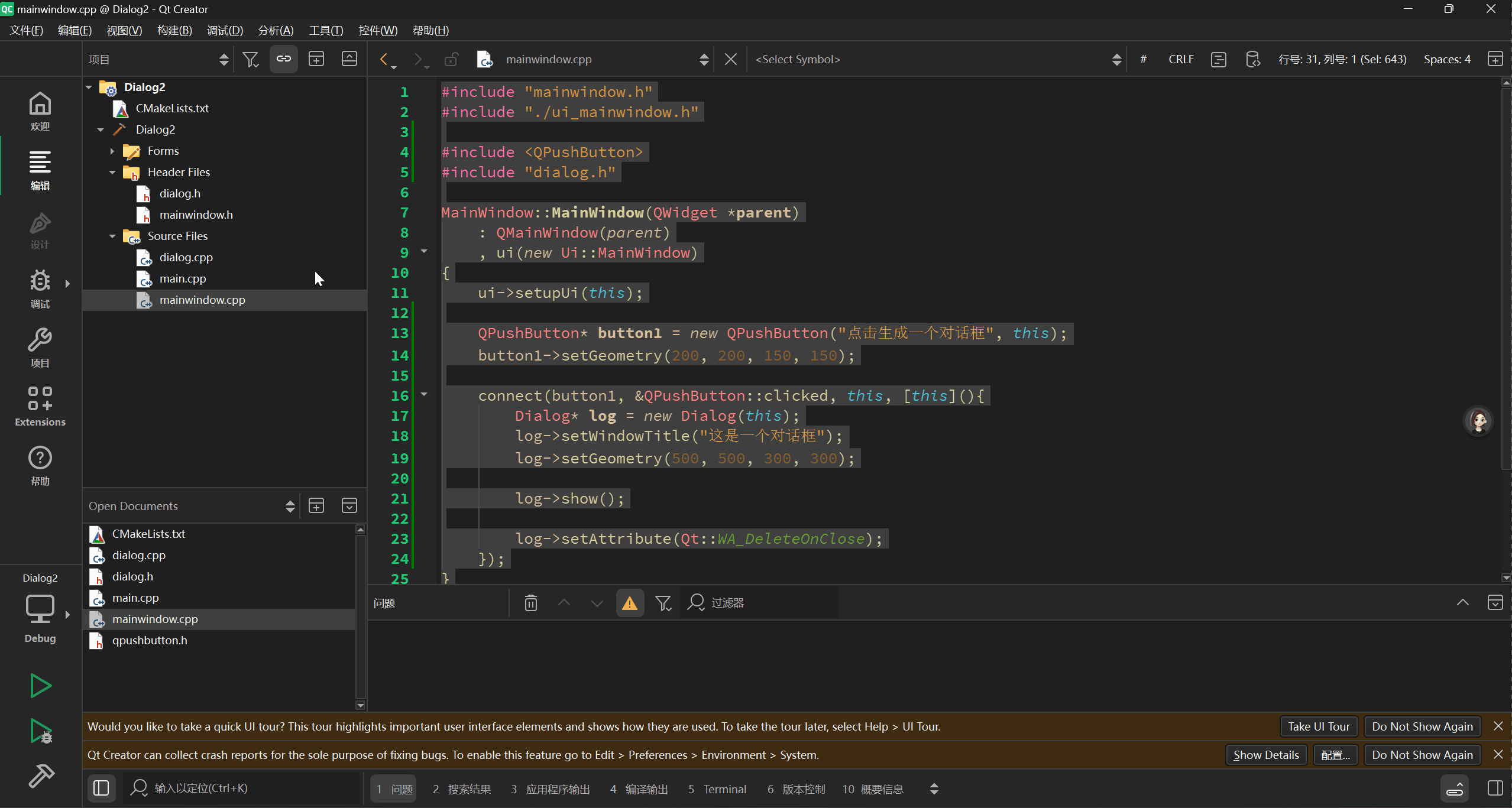Click Do Not Show Again for UI tour

[1422, 726]
